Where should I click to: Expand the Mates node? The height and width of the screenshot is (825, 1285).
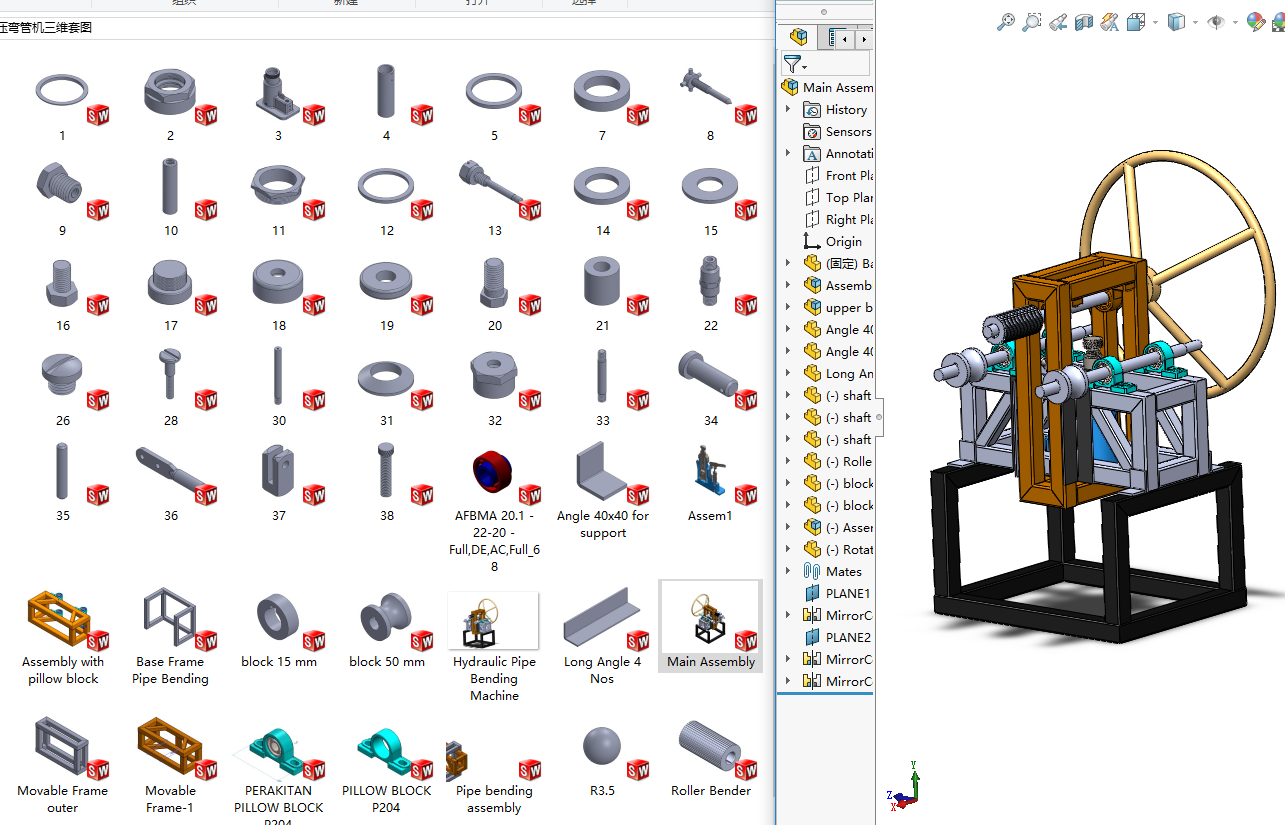point(788,571)
